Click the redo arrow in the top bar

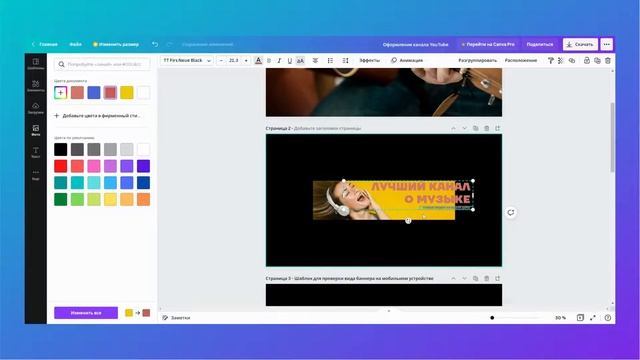pyautogui.click(x=169, y=44)
